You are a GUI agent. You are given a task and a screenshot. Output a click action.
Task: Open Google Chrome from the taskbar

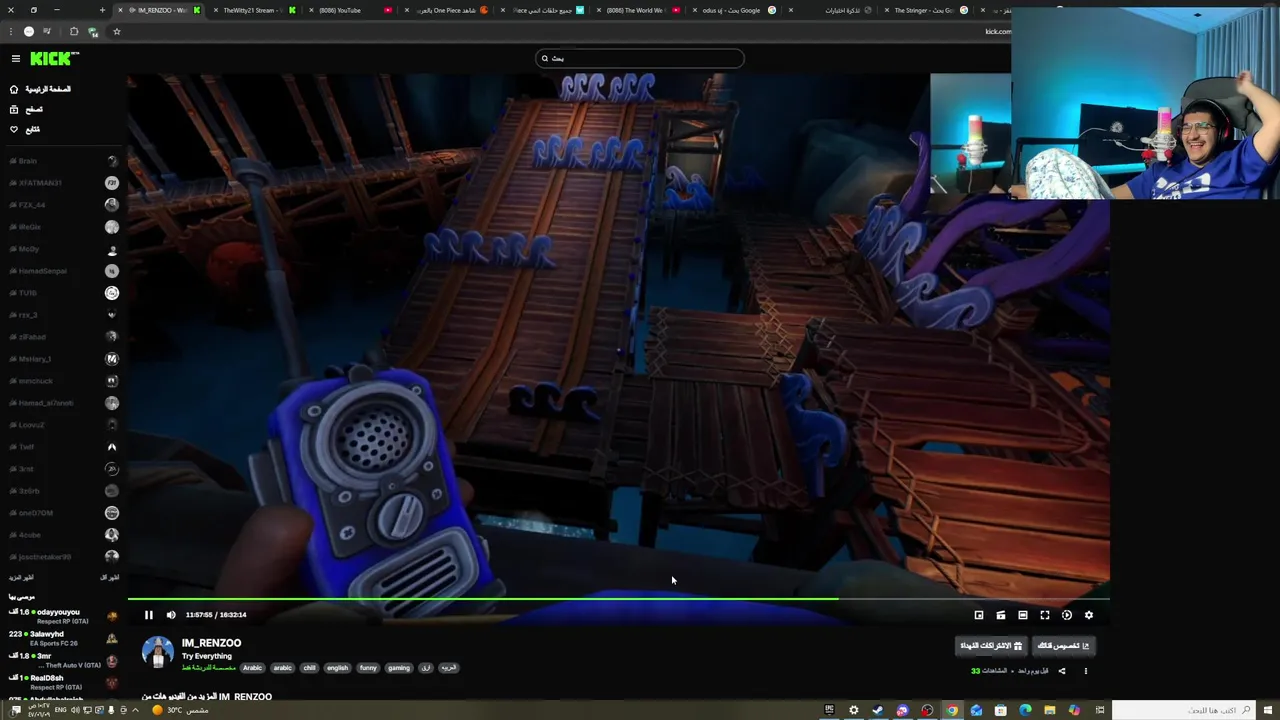(x=952, y=710)
